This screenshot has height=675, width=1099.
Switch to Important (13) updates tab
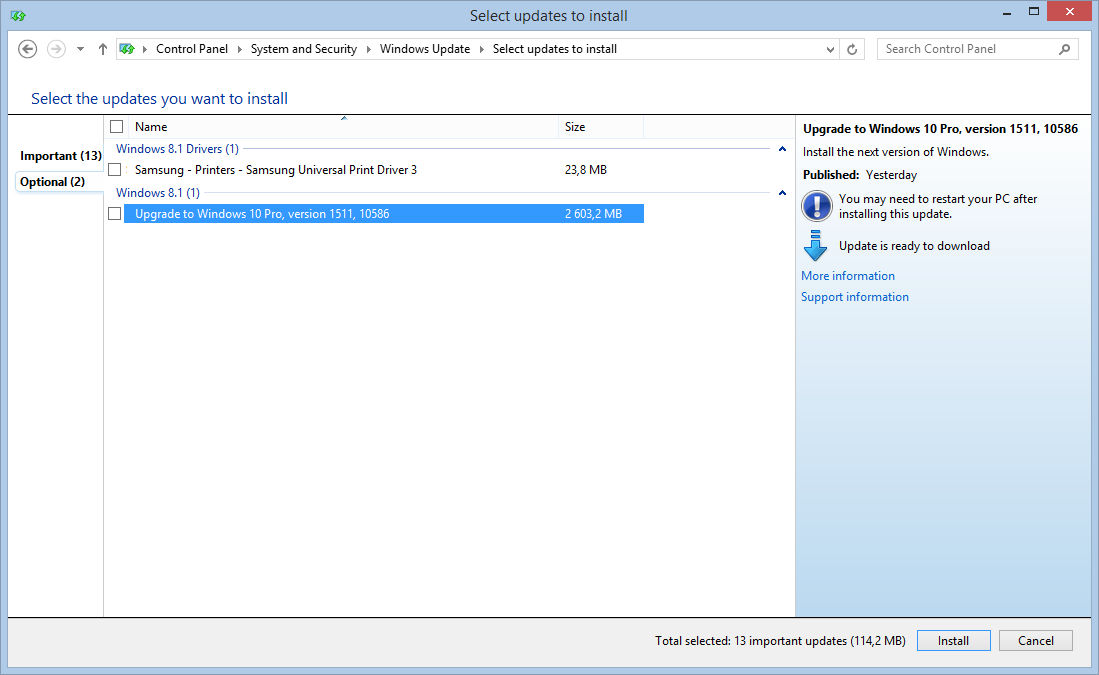tap(61, 156)
